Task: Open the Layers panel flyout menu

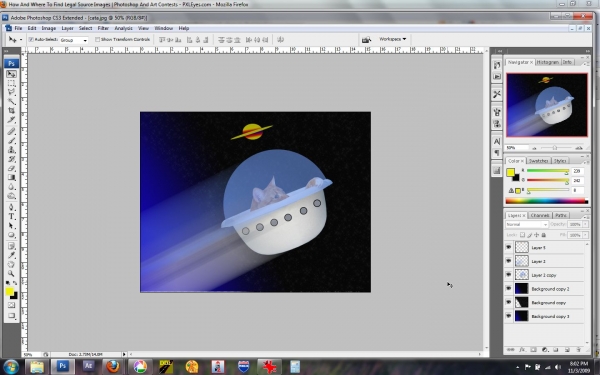Action: pos(588,216)
